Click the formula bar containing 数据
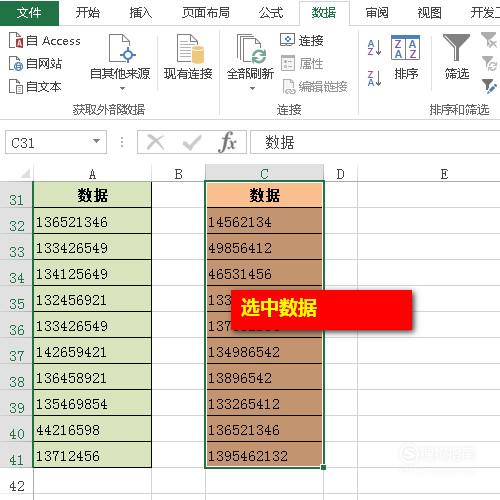The width and height of the screenshot is (500, 500). [x=375, y=142]
